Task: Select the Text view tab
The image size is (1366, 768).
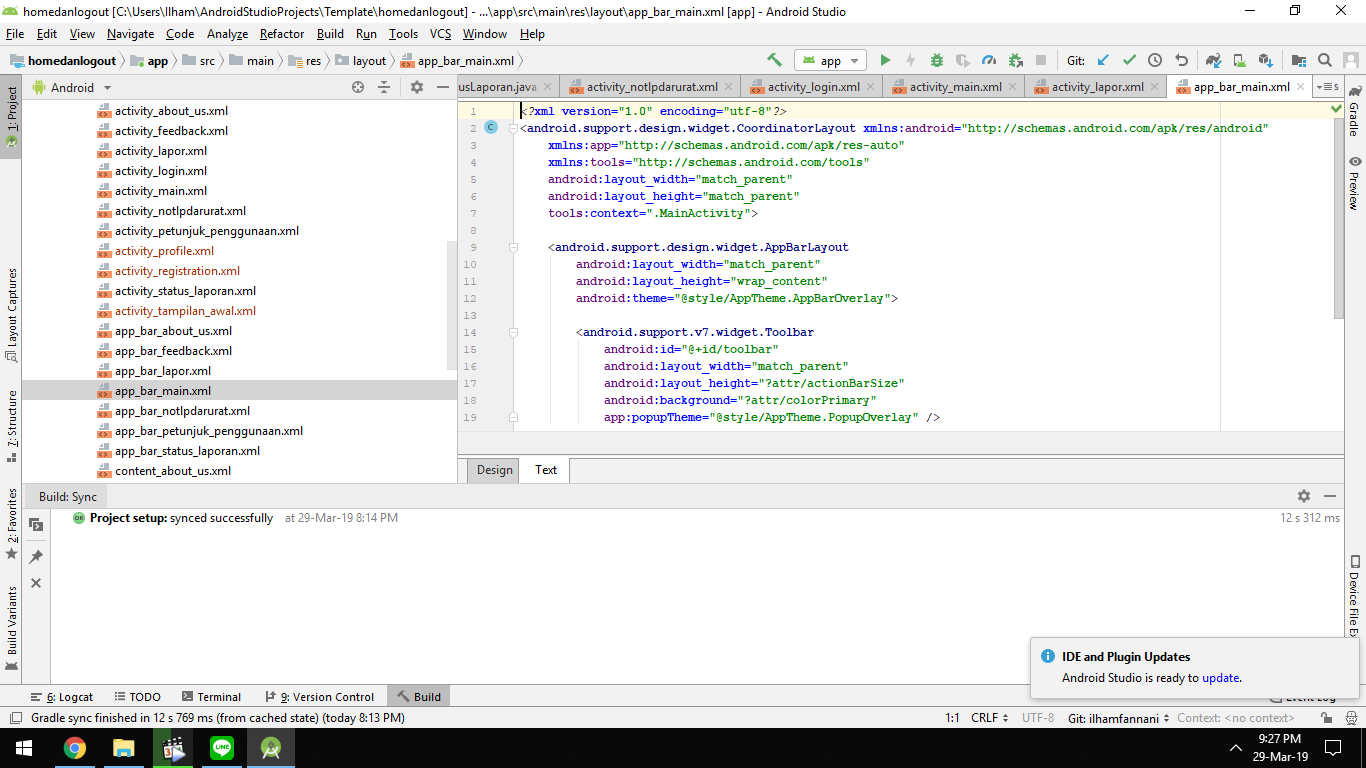Action: pos(546,470)
